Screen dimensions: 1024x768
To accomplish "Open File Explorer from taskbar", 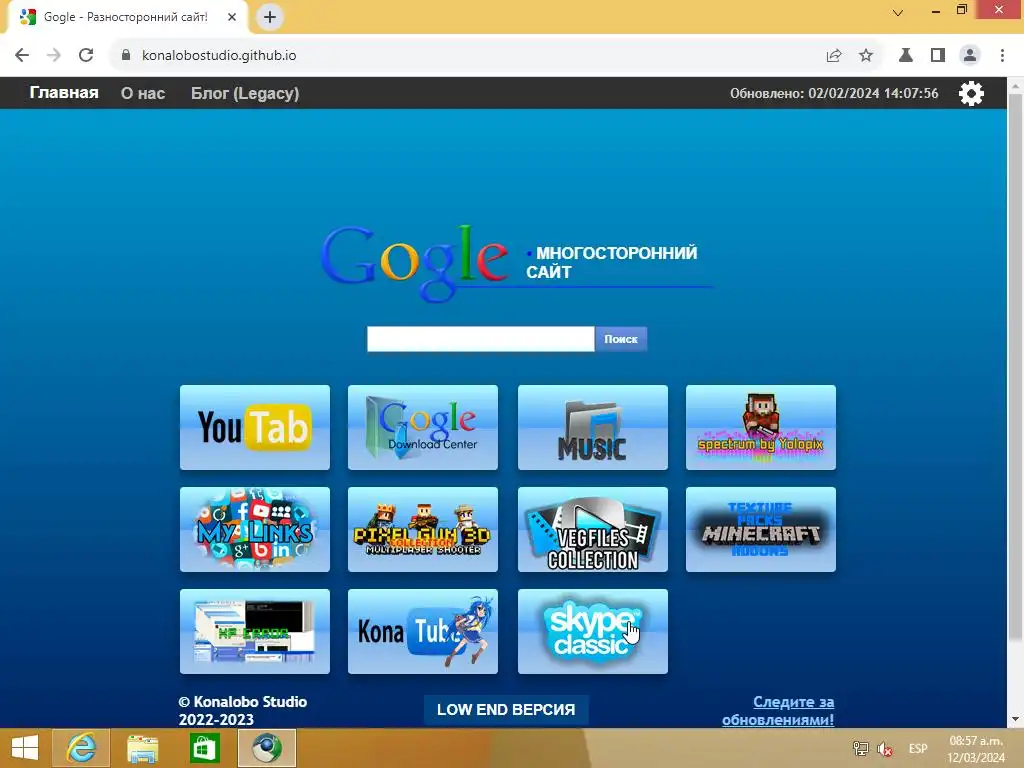I will pyautogui.click(x=142, y=748).
